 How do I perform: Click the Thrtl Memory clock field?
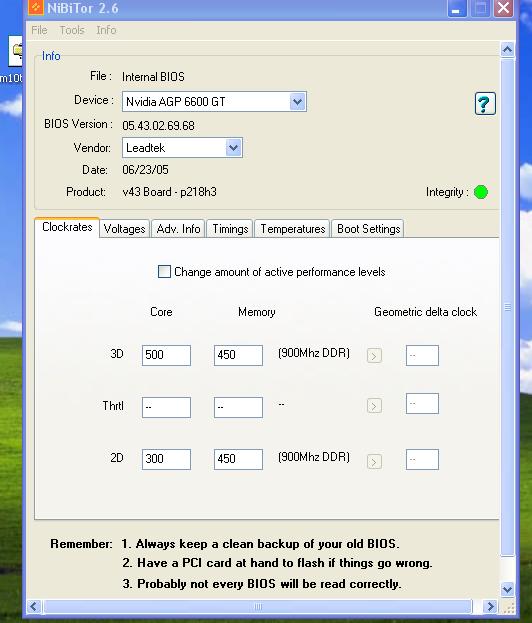(x=238, y=407)
